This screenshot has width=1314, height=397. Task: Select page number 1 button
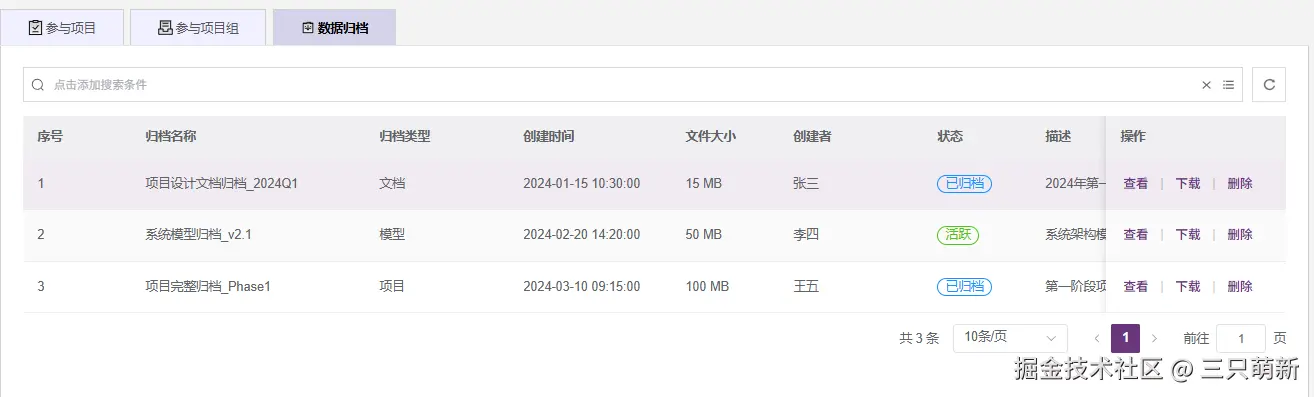(x=1125, y=338)
